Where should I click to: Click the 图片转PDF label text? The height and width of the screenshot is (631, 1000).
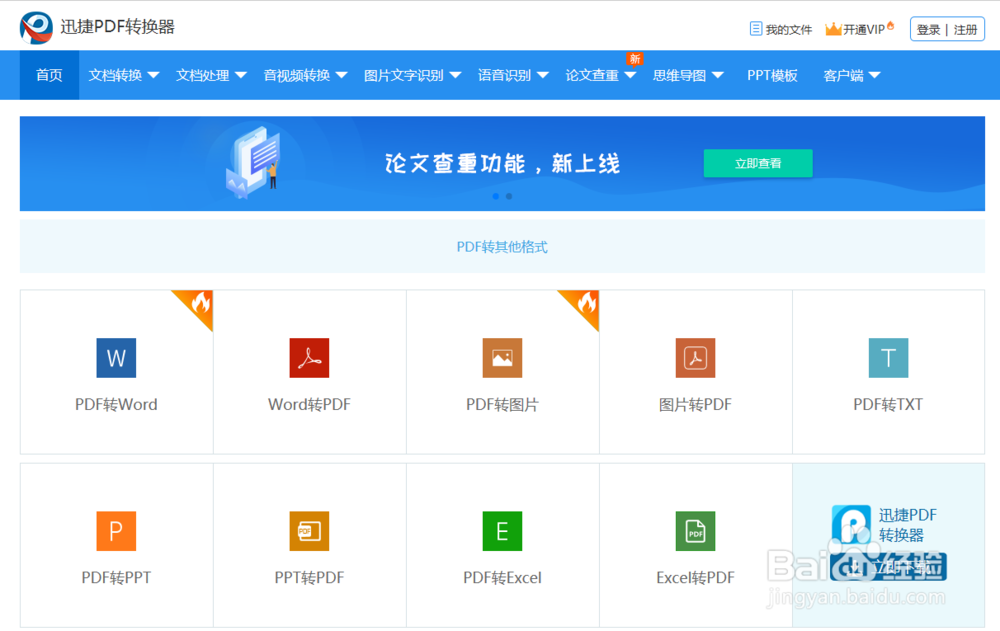tap(695, 405)
